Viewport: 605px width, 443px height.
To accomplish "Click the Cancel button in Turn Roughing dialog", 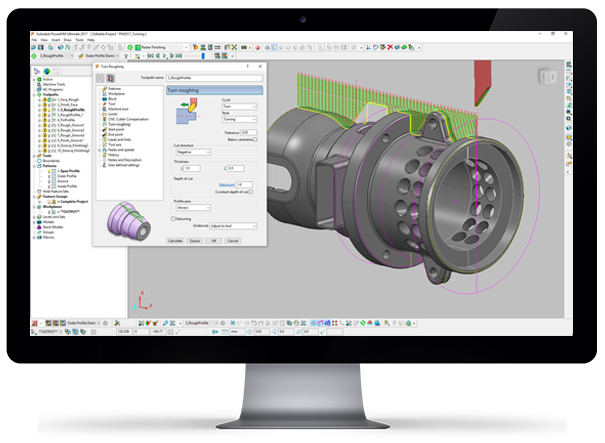I will [233, 241].
